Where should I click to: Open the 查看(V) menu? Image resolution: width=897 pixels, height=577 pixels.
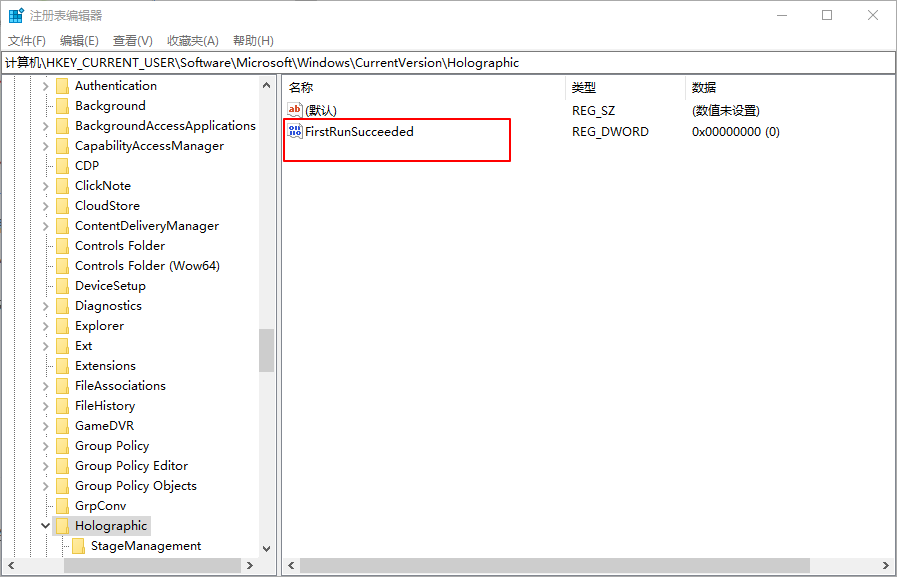132,40
